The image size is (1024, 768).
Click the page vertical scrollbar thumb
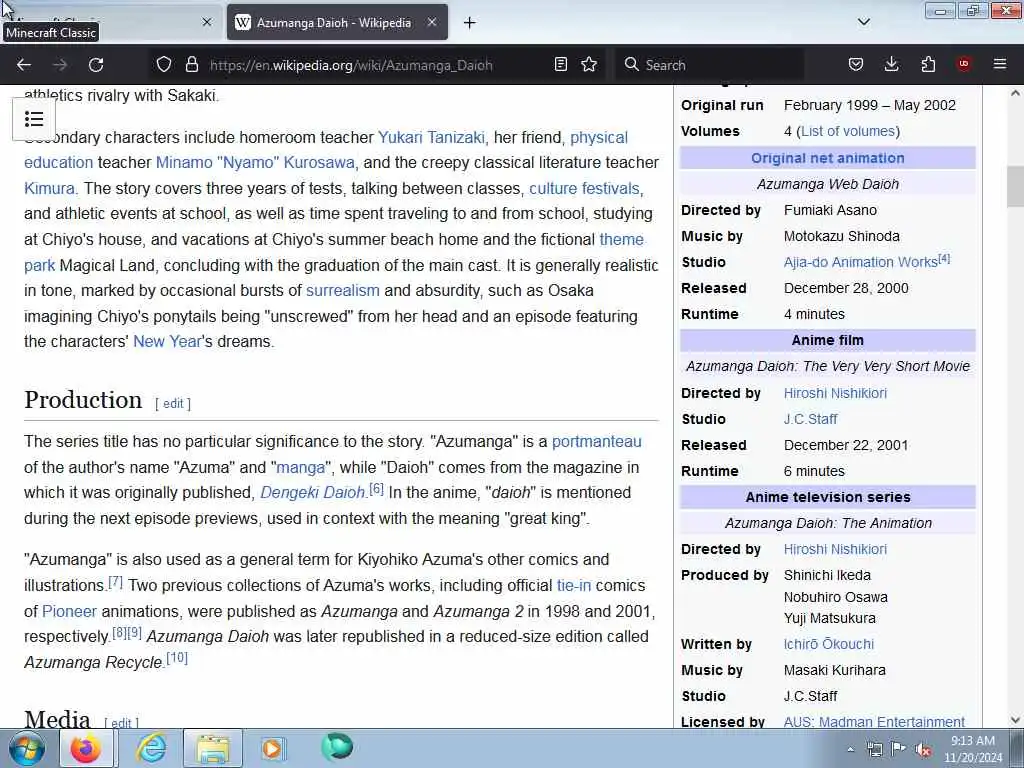point(1015,187)
